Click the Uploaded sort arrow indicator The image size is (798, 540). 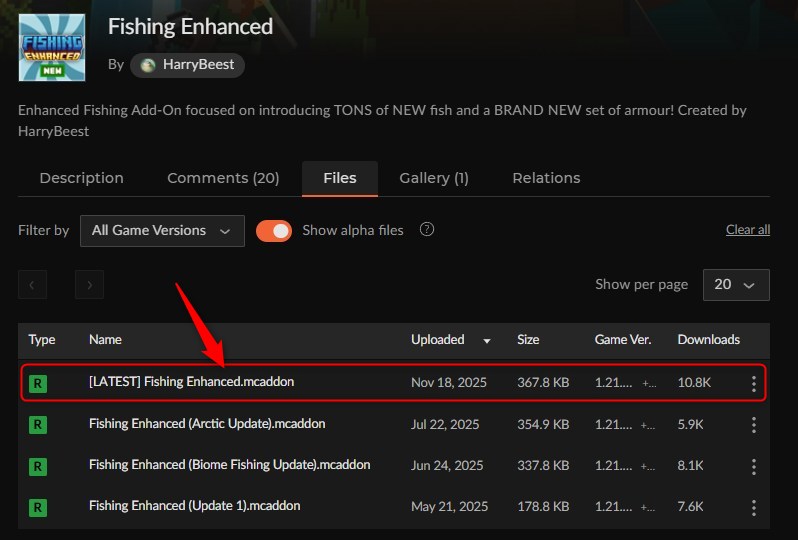coord(487,341)
